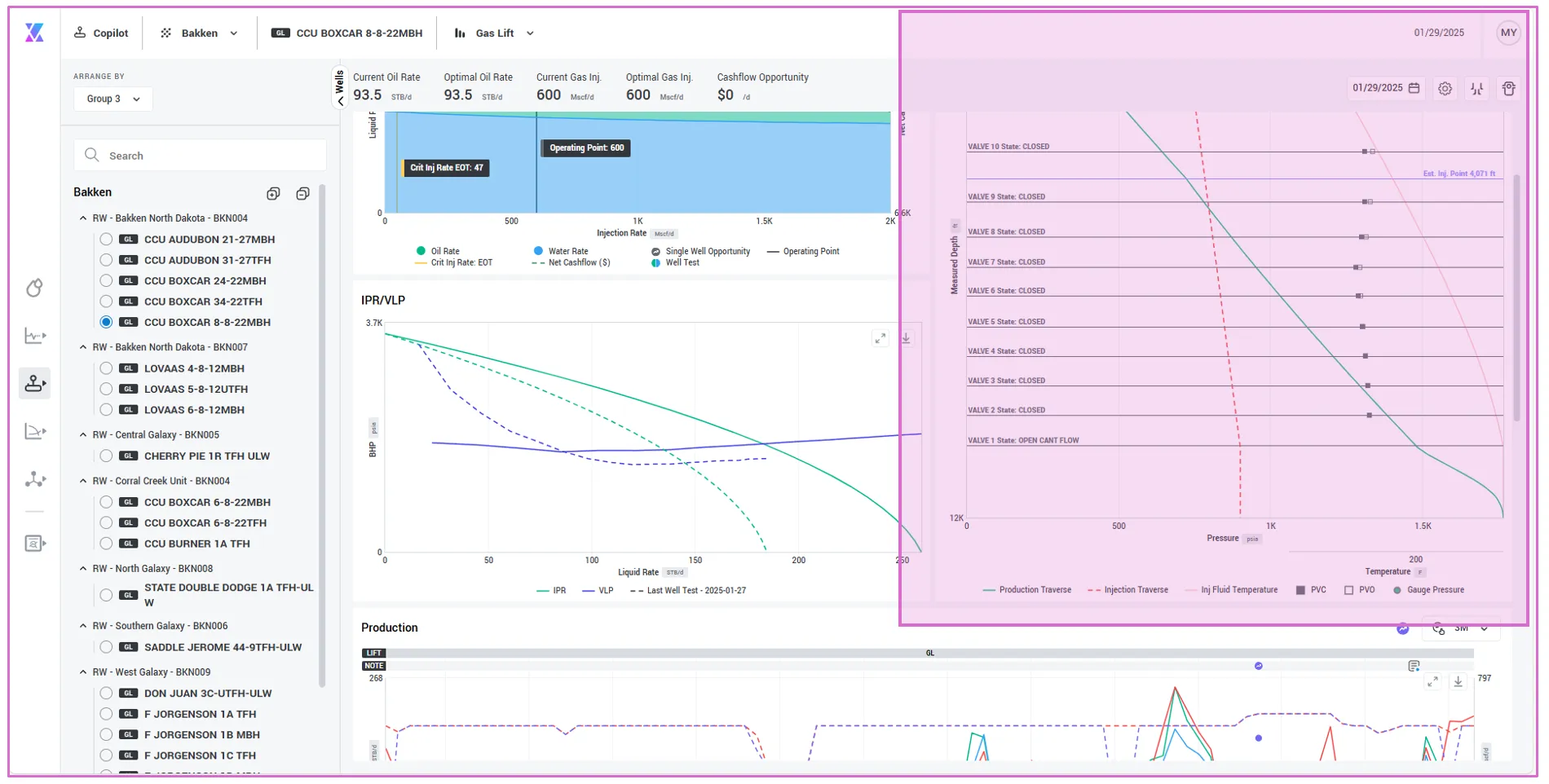
Task: Collapse RW - West Galaxy - BKN009 group
Action: [x=83, y=672]
